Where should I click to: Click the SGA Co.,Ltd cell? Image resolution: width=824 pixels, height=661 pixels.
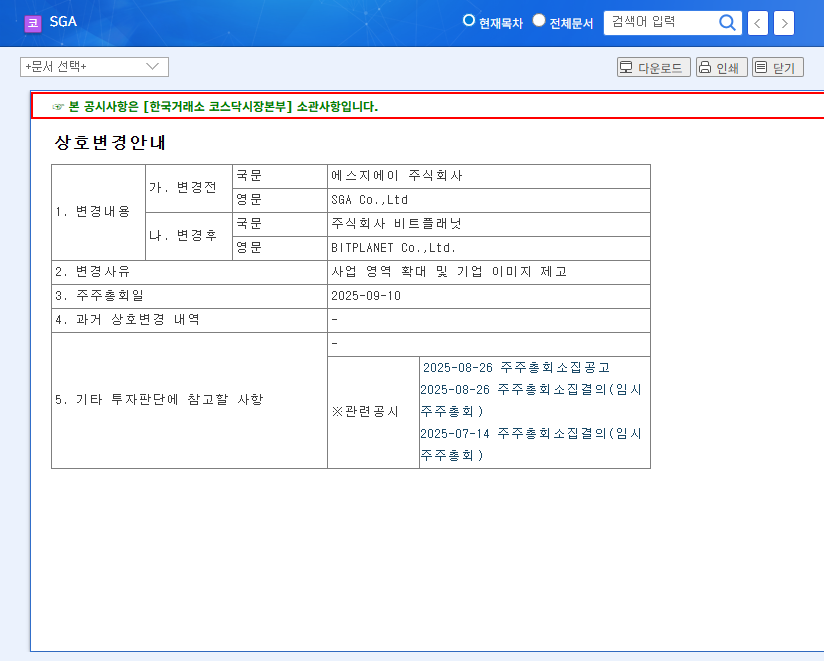[489, 200]
